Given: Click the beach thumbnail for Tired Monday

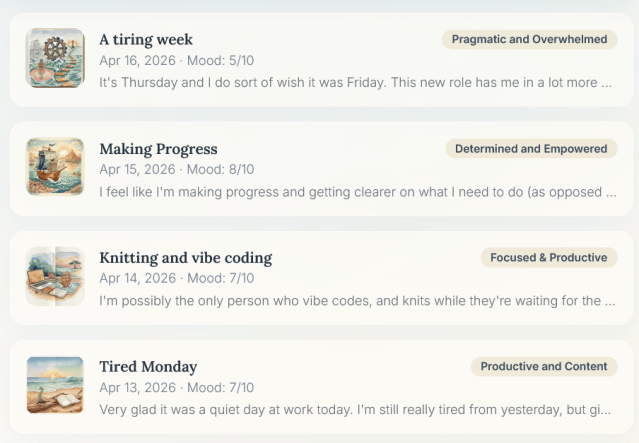Looking at the screenshot, I should click(55, 385).
